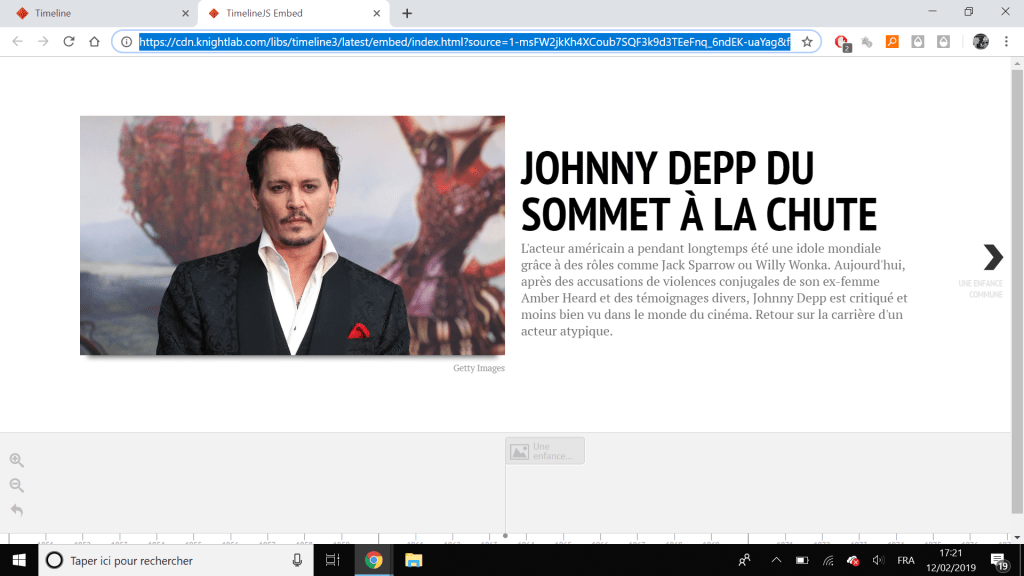
Task: Toggle system volume speaker icon
Action: (878, 560)
